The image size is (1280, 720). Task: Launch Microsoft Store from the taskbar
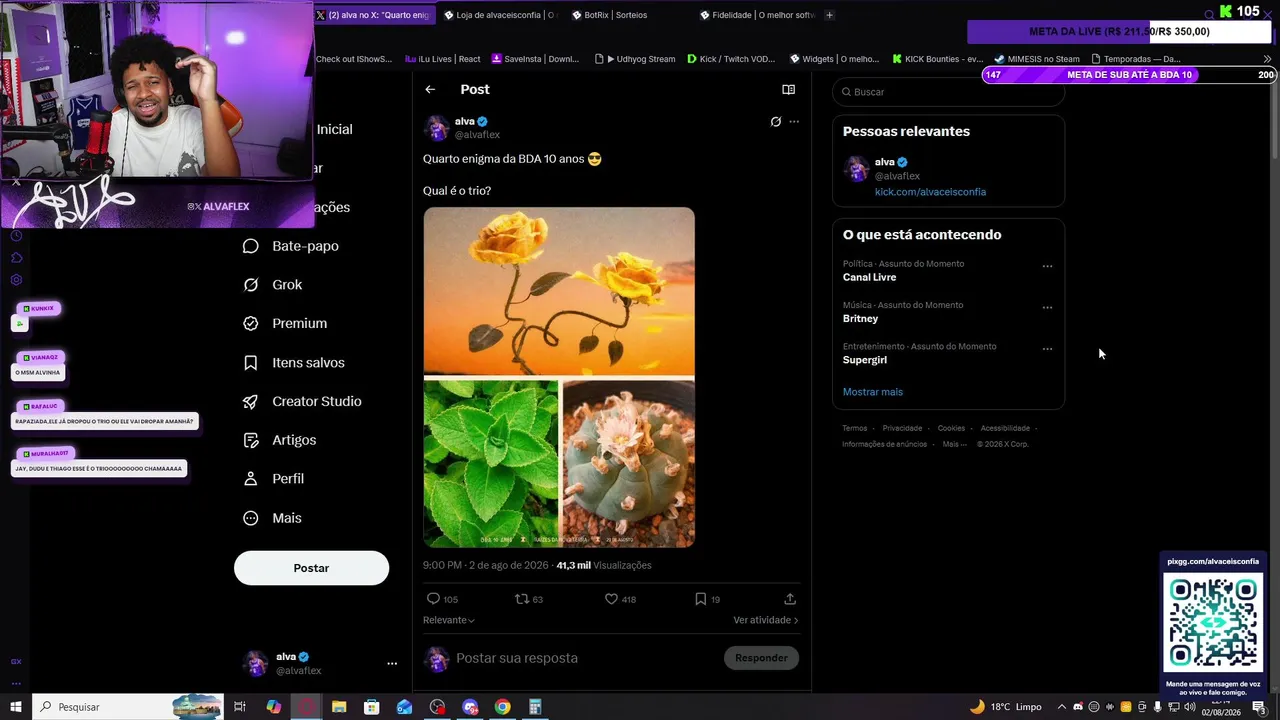(x=371, y=707)
